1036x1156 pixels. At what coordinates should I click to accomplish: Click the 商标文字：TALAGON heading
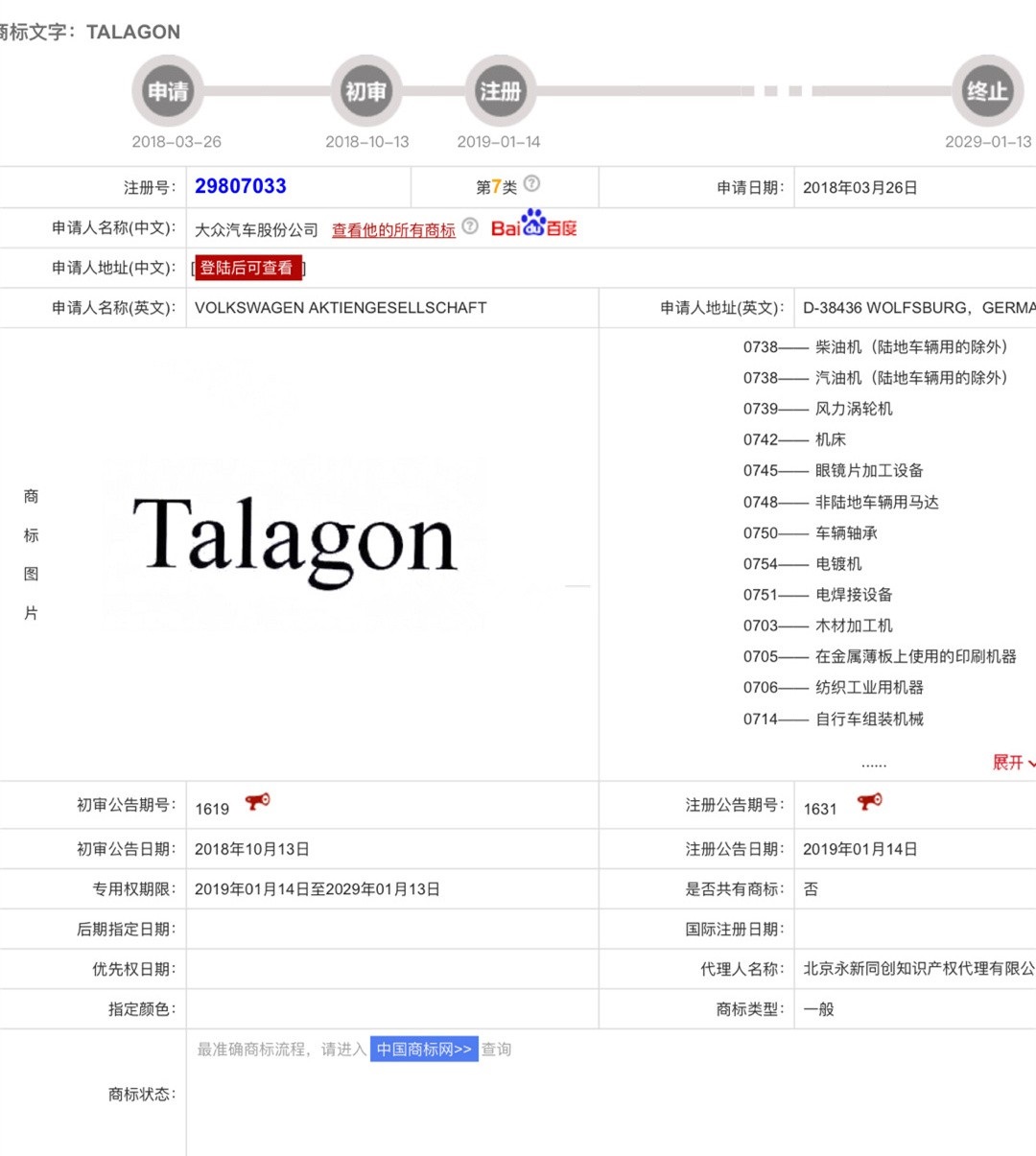90,32
